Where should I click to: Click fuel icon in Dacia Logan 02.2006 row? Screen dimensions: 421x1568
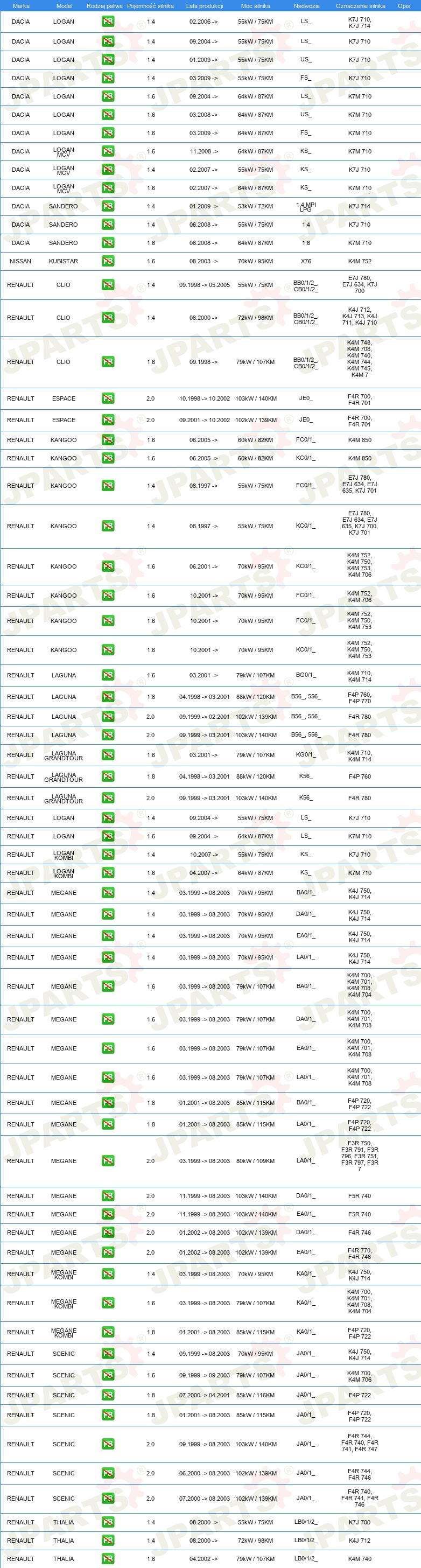click(108, 22)
